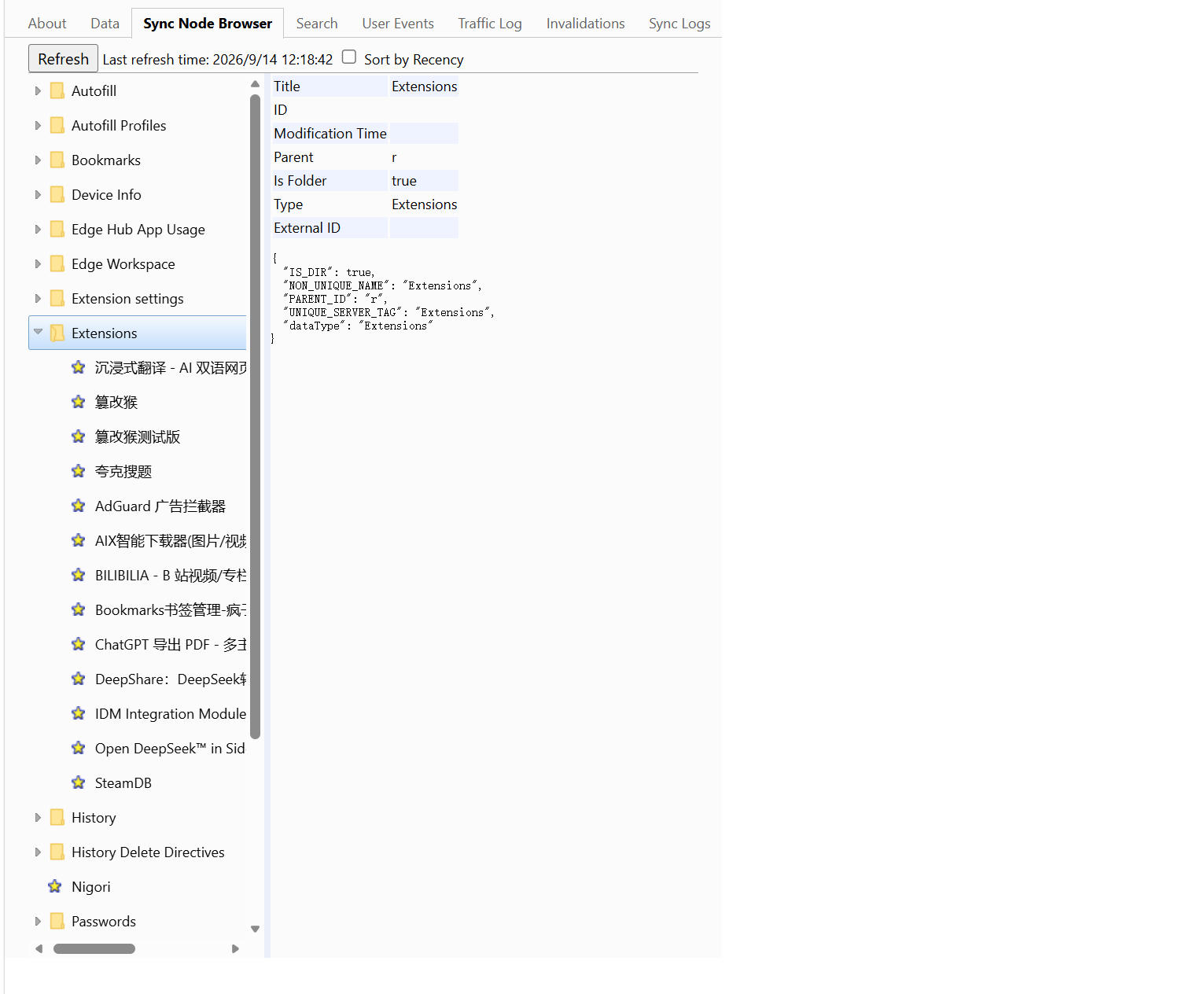Collapse the Extensions tree node
The height and width of the screenshot is (994, 1204).
38,332
